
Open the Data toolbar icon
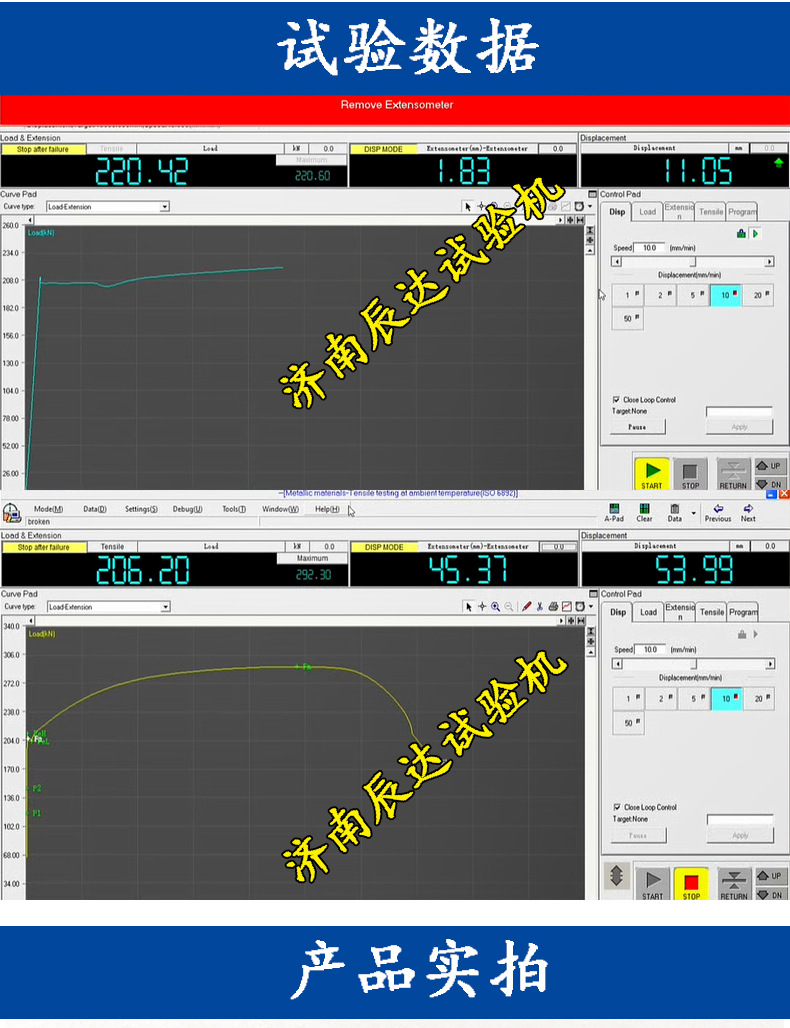(x=675, y=513)
